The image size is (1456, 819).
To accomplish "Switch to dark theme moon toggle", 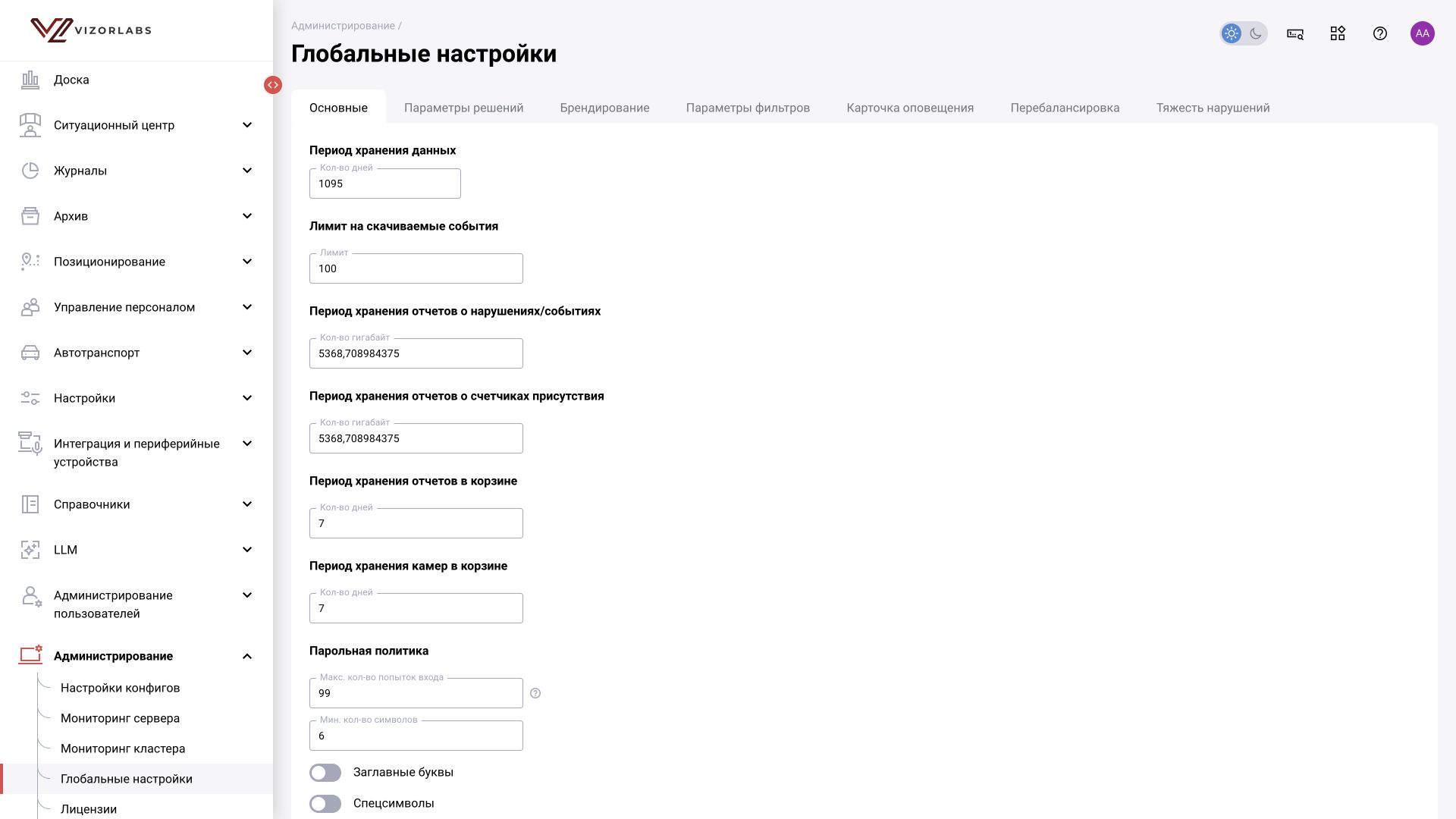I will pyautogui.click(x=1256, y=33).
